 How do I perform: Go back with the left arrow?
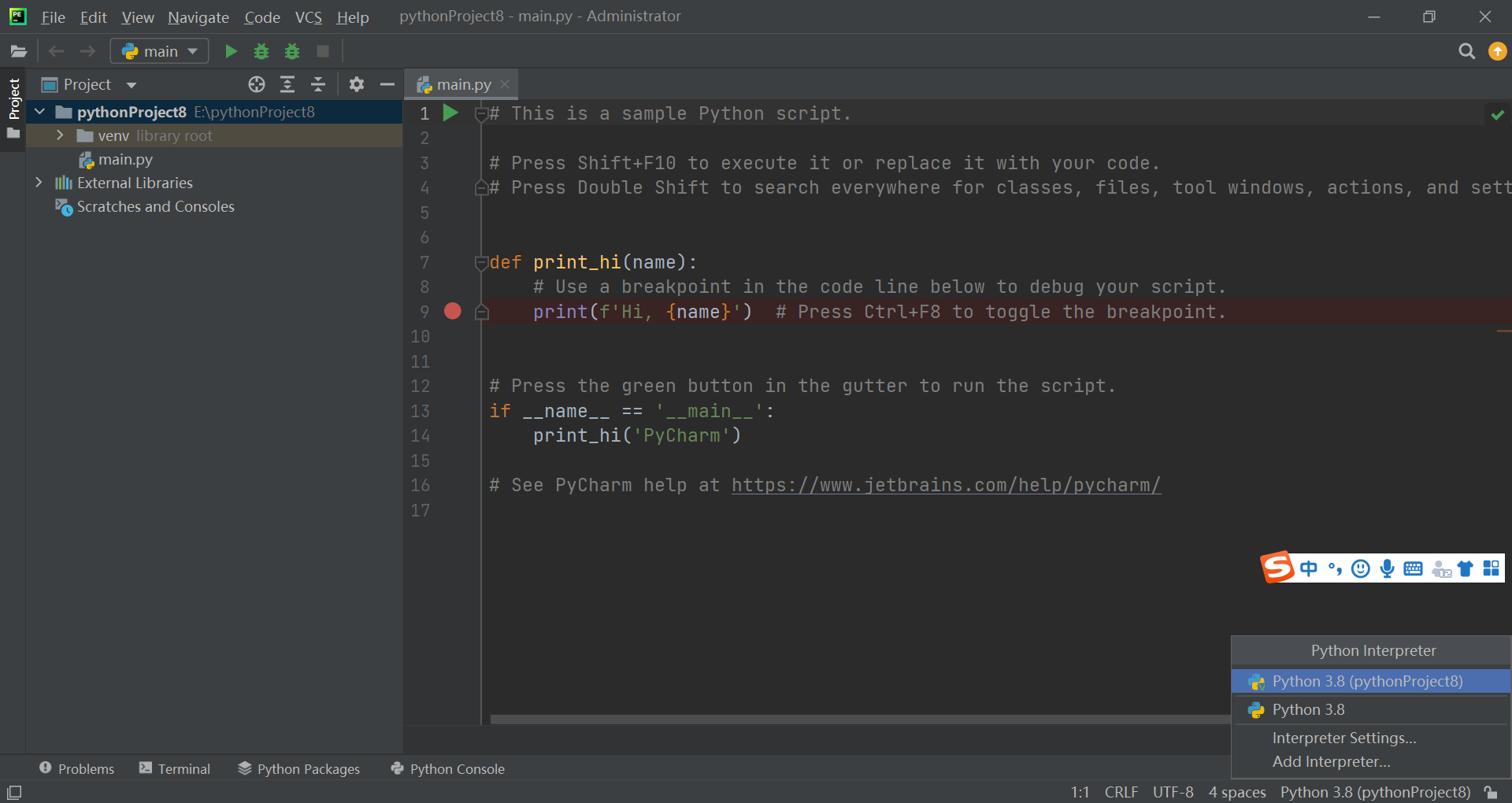(56, 51)
